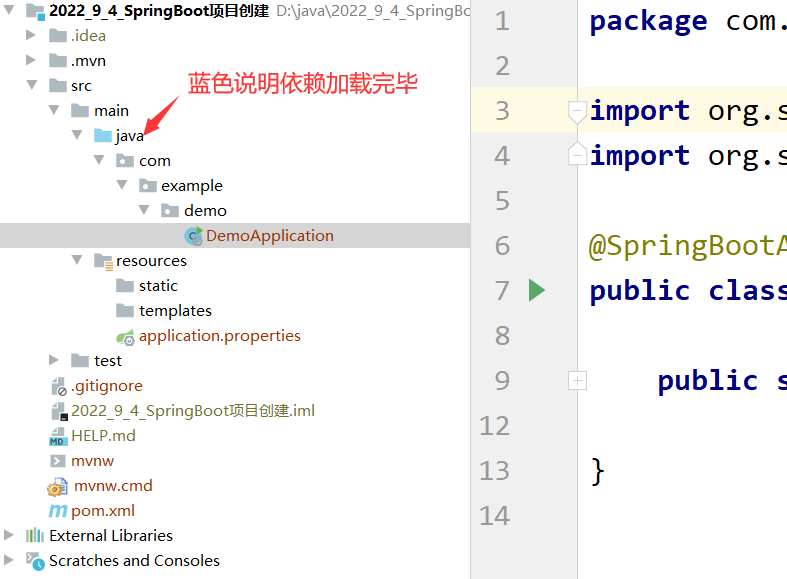
Task: Collapse the demo package arrow
Action: tap(144, 210)
